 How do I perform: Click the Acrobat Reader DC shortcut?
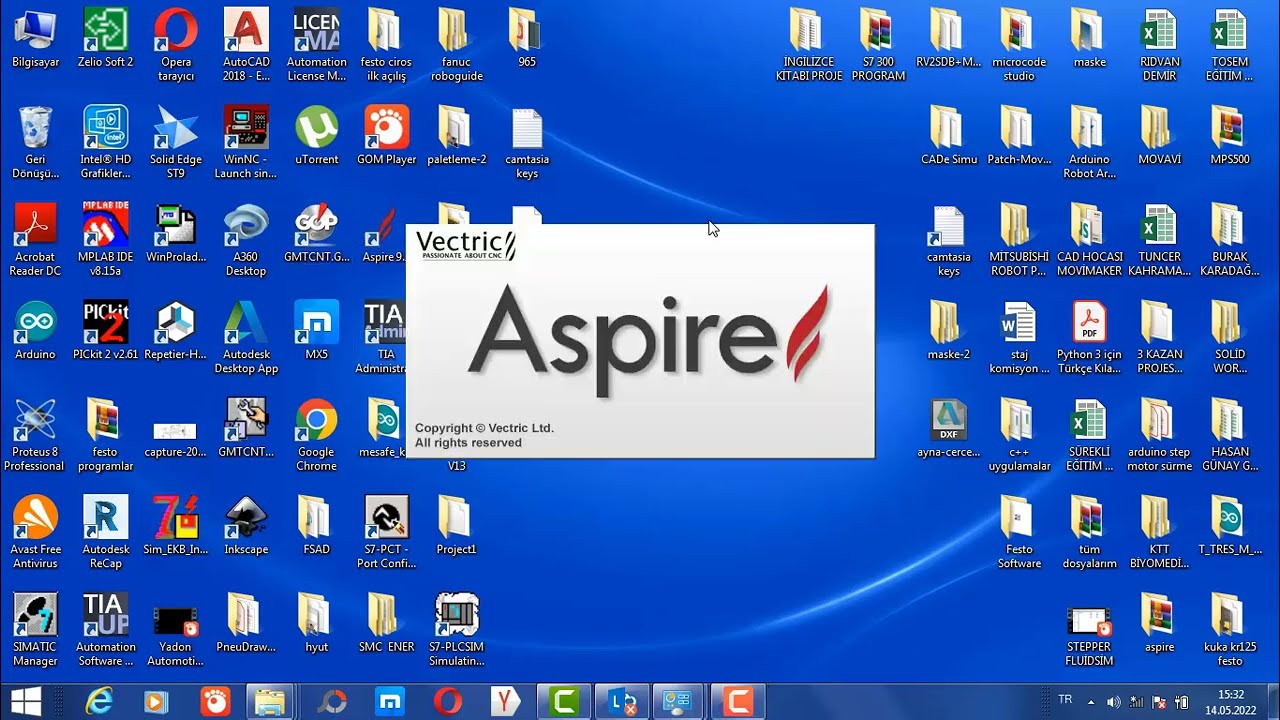click(35, 242)
